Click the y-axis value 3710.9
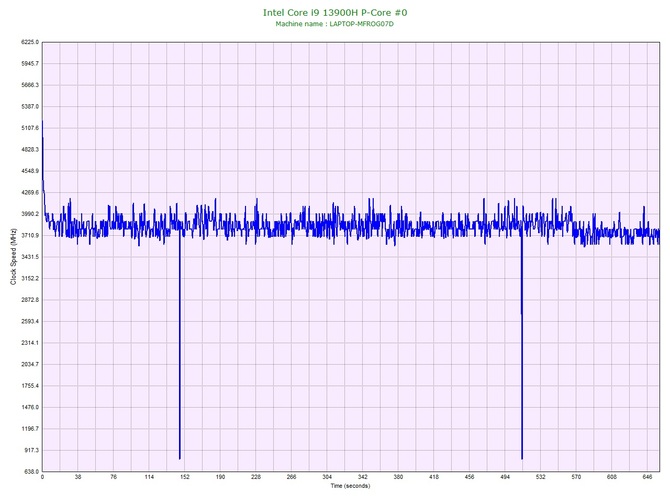This screenshot has width=670, height=503. click(30, 235)
